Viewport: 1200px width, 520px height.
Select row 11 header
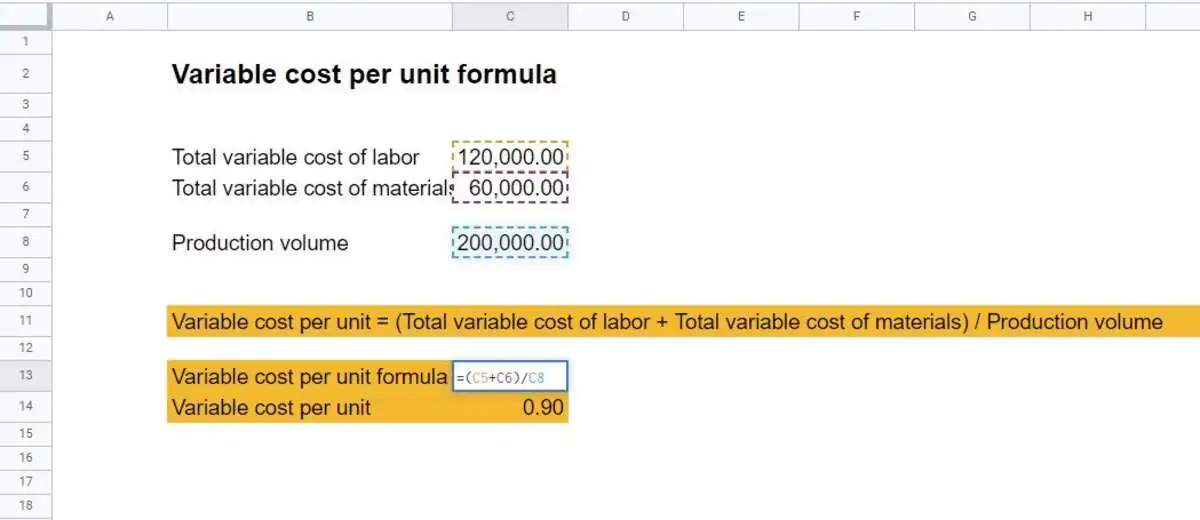pos(25,321)
